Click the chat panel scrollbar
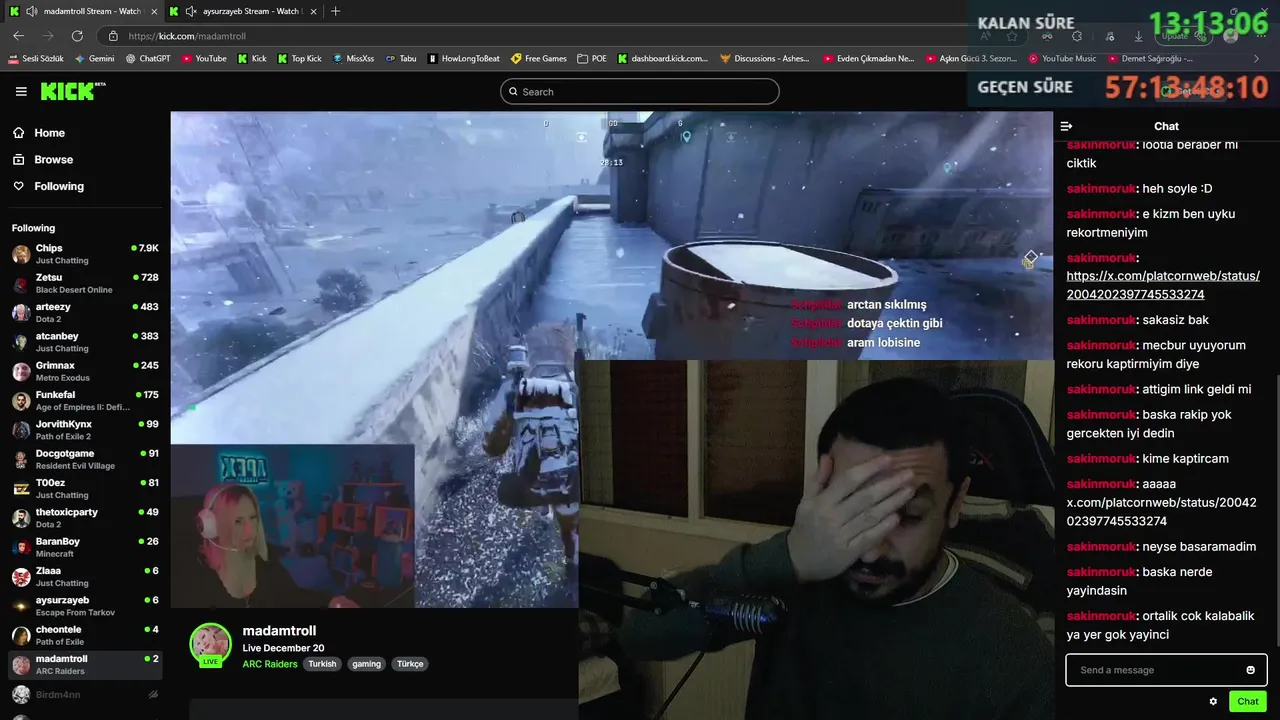This screenshot has height=720, width=1280. pyautogui.click(x=1276, y=510)
